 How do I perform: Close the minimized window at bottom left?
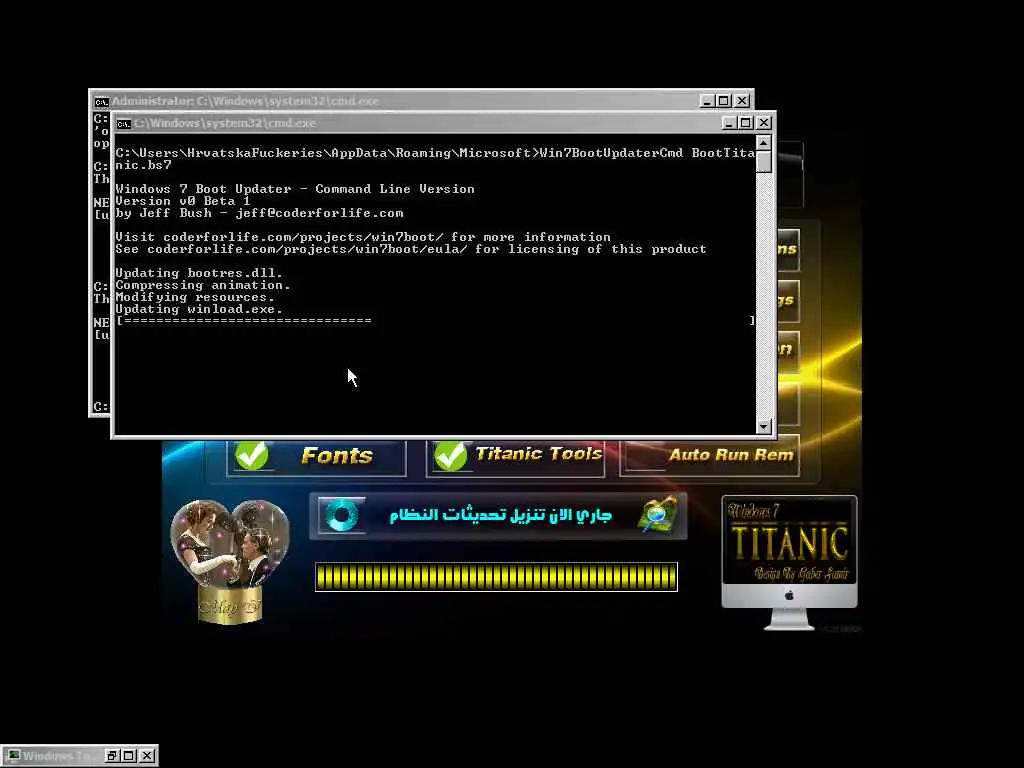(x=148, y=756)
